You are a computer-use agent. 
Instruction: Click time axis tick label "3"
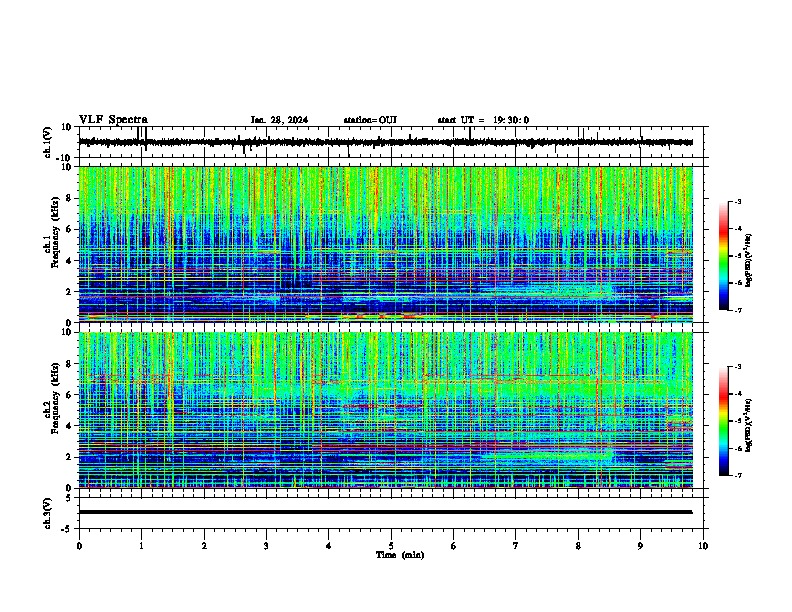tap(266, 546)
